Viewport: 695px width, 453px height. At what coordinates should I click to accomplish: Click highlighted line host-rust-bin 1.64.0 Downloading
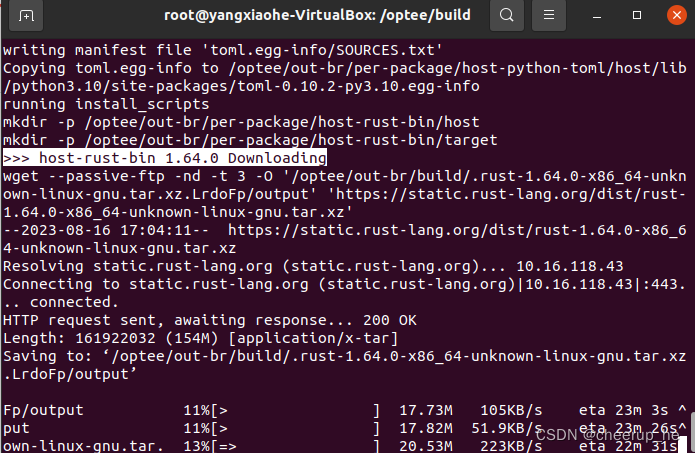[165, 158]
